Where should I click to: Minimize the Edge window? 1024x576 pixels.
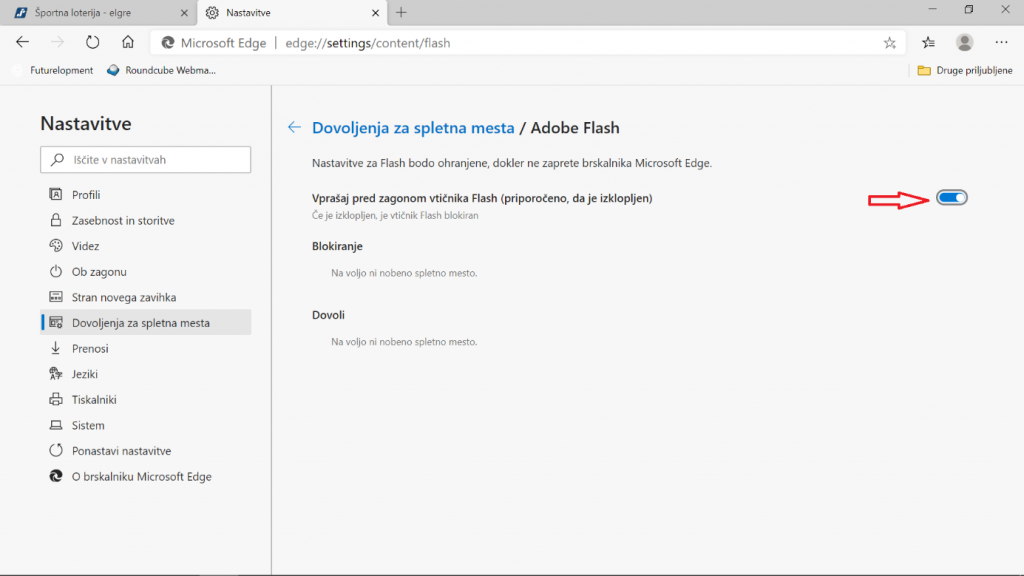[933, 9]
